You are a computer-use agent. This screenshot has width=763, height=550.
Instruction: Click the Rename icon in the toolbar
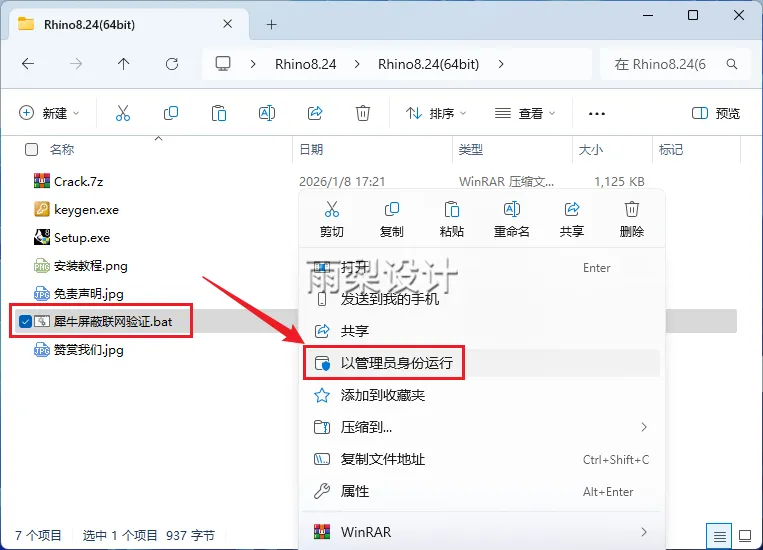[267, 113]
